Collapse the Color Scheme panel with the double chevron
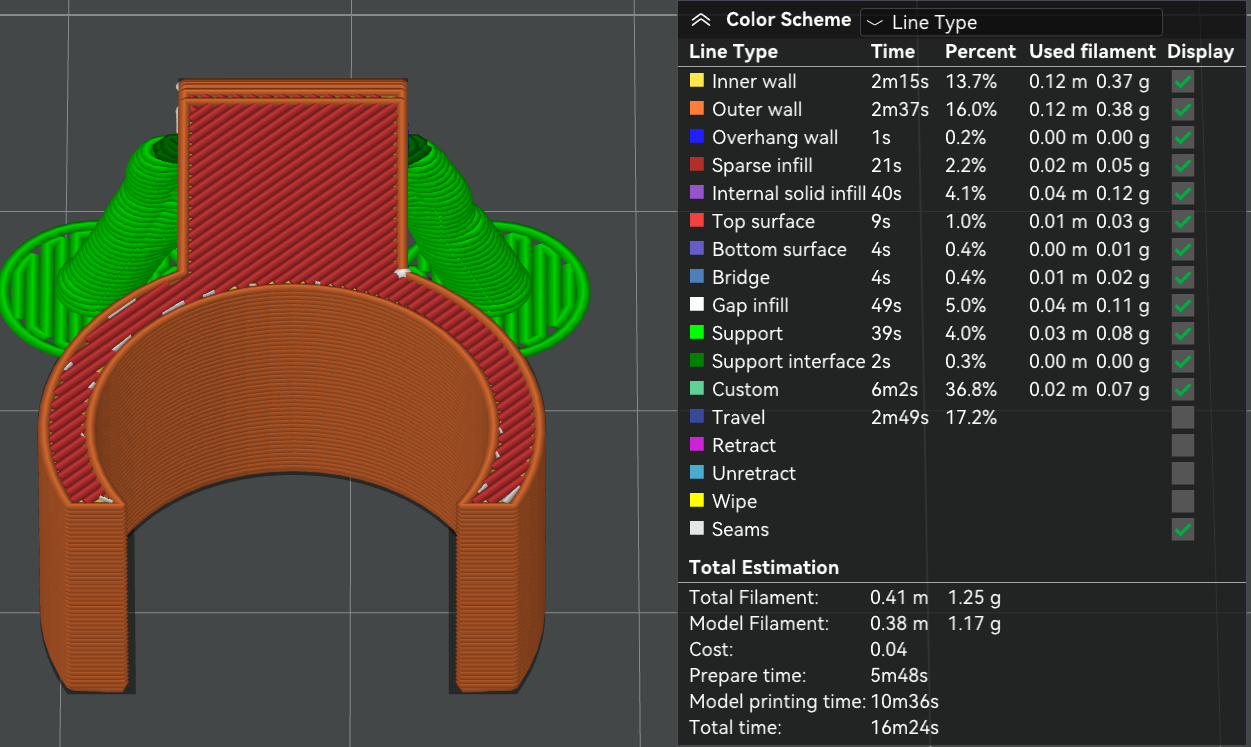Image resolution: width=1251 pixels, height=747 pixels. pyautogui.click(x=701, y=20)
